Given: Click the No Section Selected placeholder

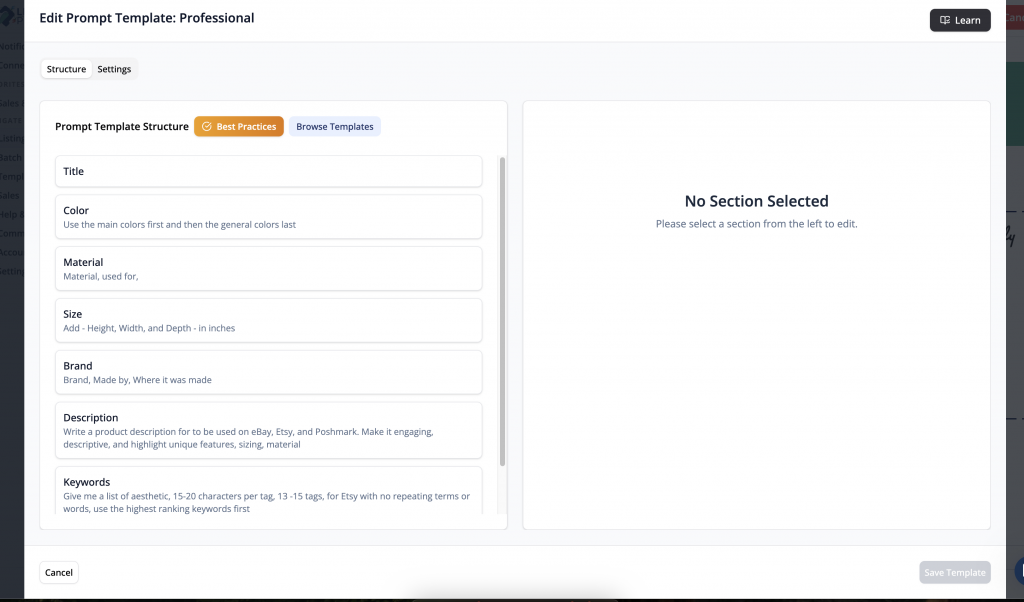Looking at the screenshot, I should pyautogui.click(x=756, y=201).
